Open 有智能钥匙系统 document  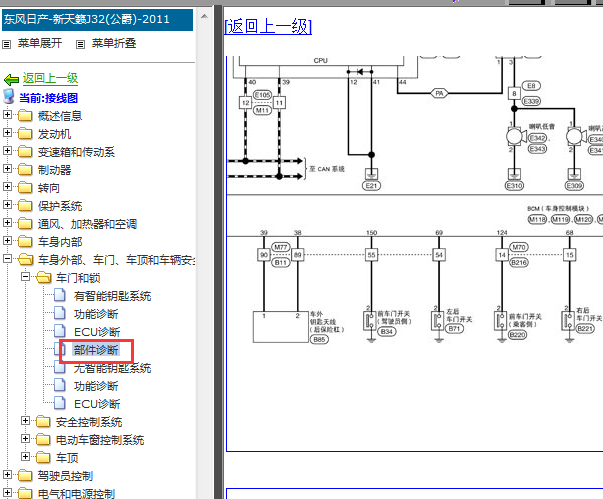112,296
